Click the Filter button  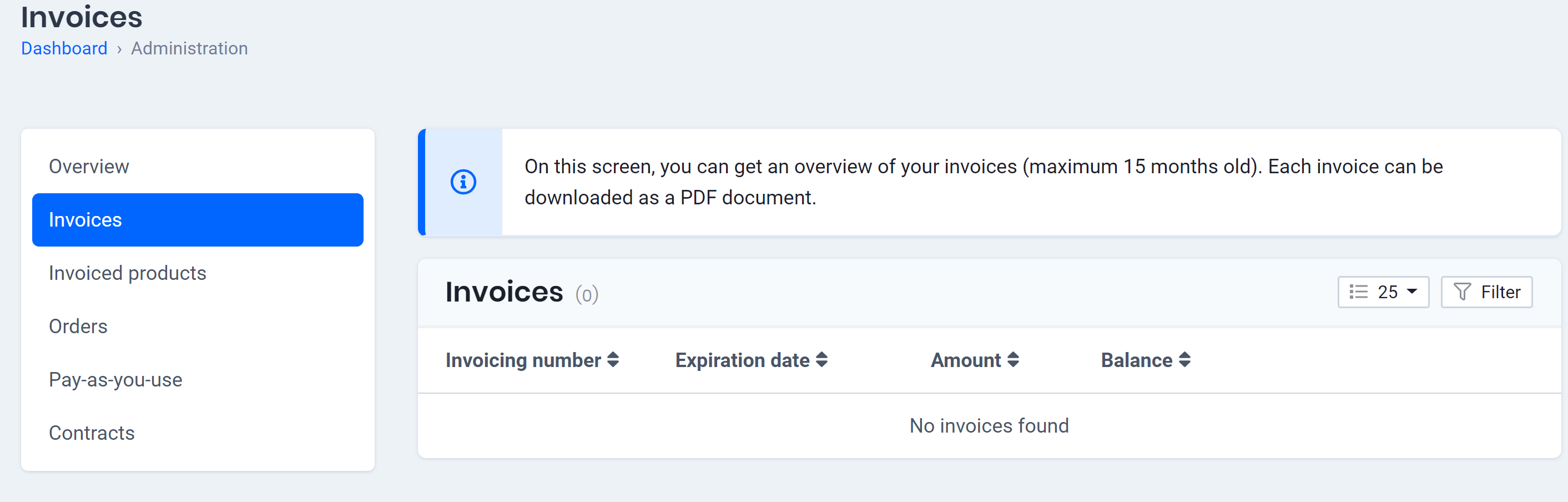click(x=1487, y=292)
